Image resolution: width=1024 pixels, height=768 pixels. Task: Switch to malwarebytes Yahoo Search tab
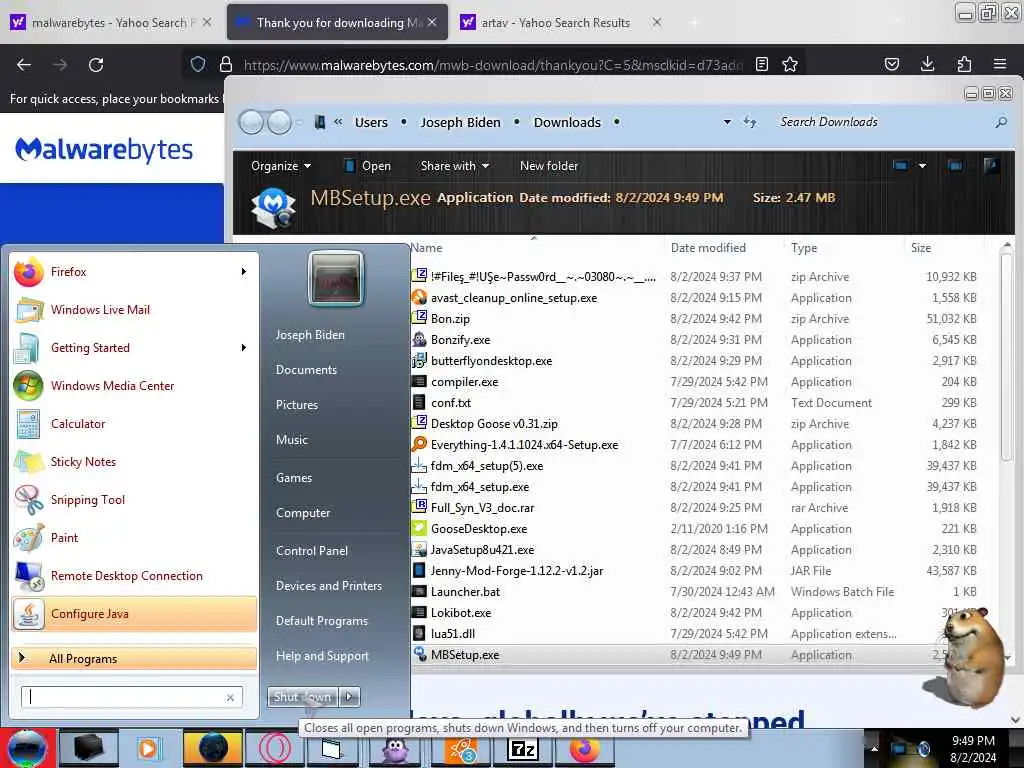112,23
